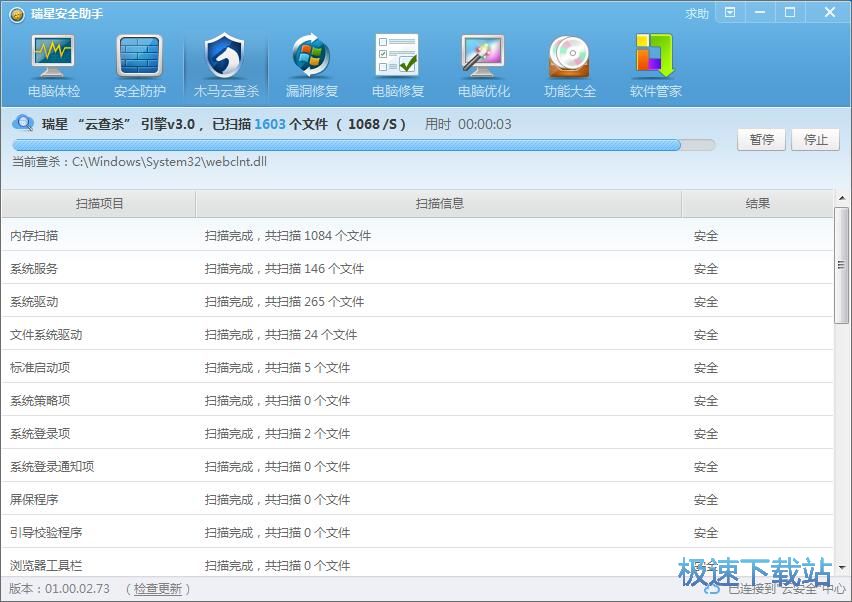This screenshot has width=852, height=602.
Task: Open 电脑体检 (computer checkup) in the toolbar
Action: (54, 63)
